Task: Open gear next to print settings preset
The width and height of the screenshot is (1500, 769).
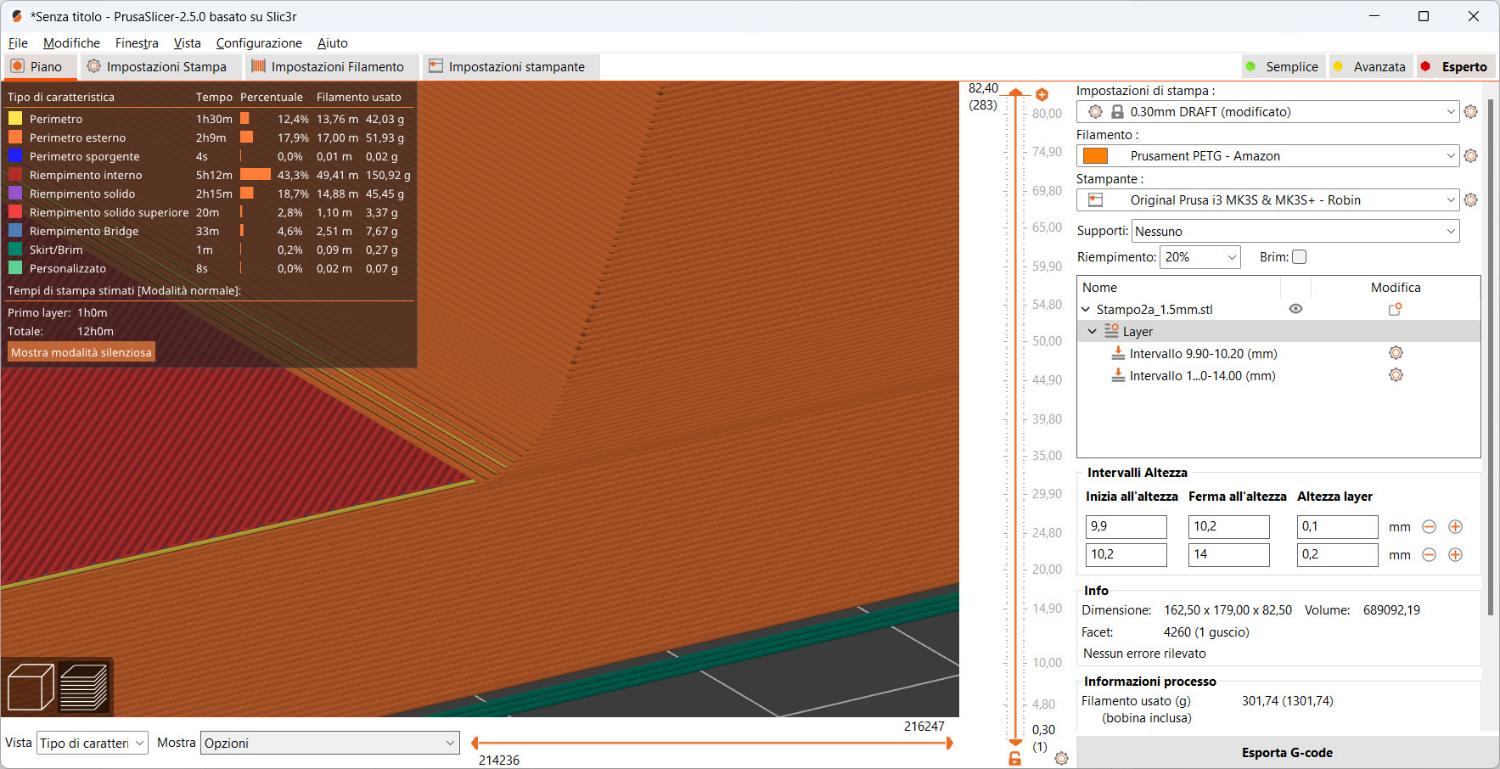Action: [1470, 112]
